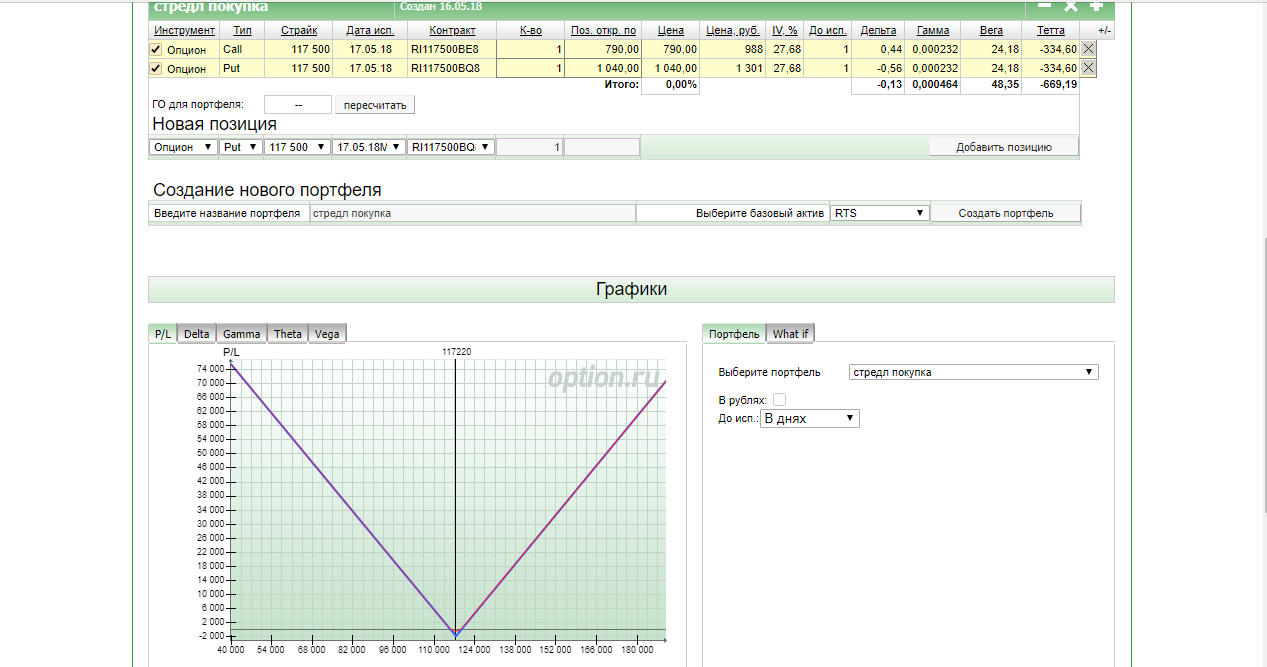This screenshot has height=667, width=1267.
Task: Click the minus icon in portfolio header
Action: tap(1044, 6)
